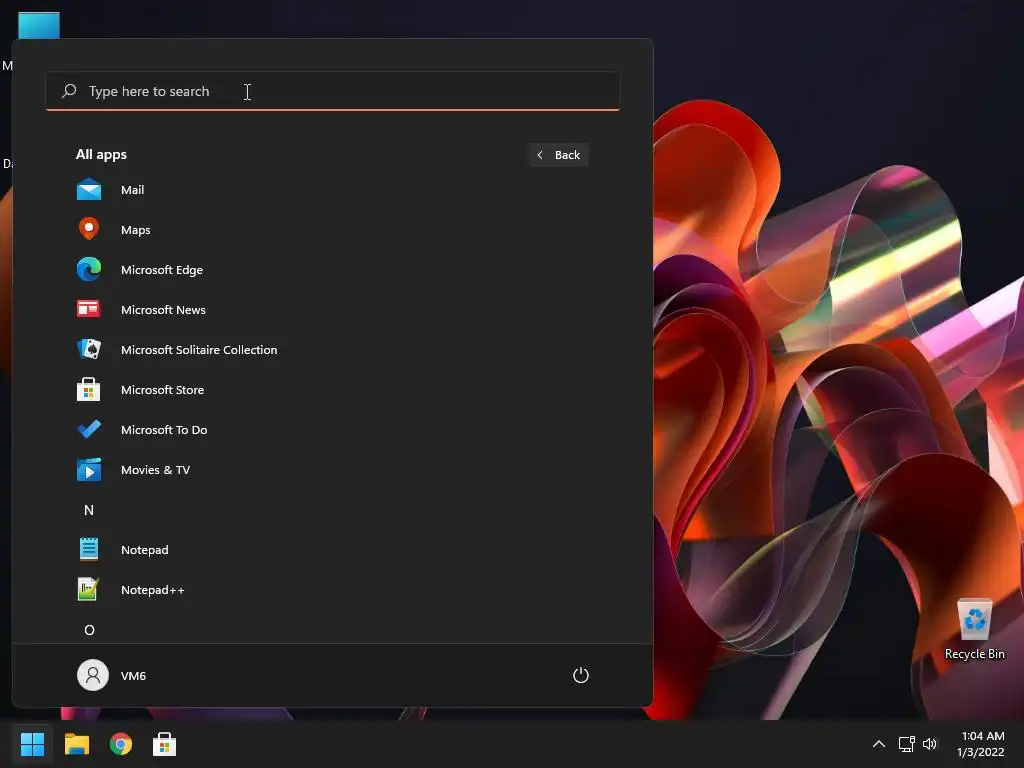Click the Maps label text
1024x768 pixels.
click(x=136, y=230)
